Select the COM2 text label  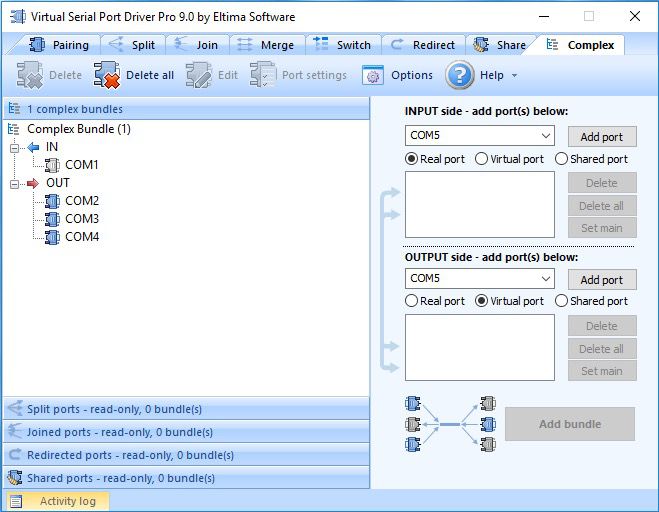pos(82,201)
